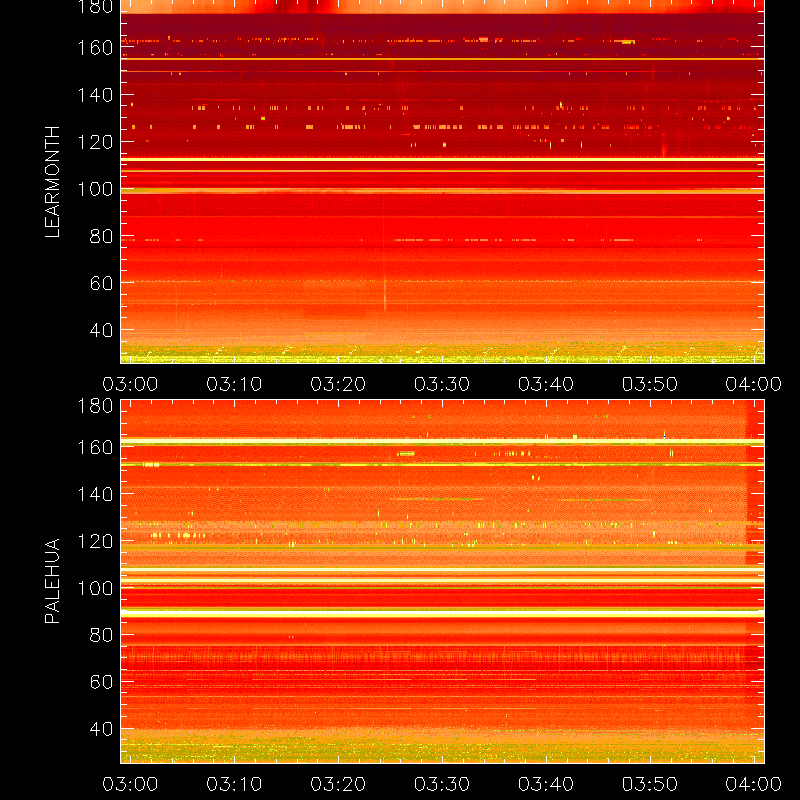Pick the 140 label on Palehua axis
The image size is (800, 800).
[95, 494]
